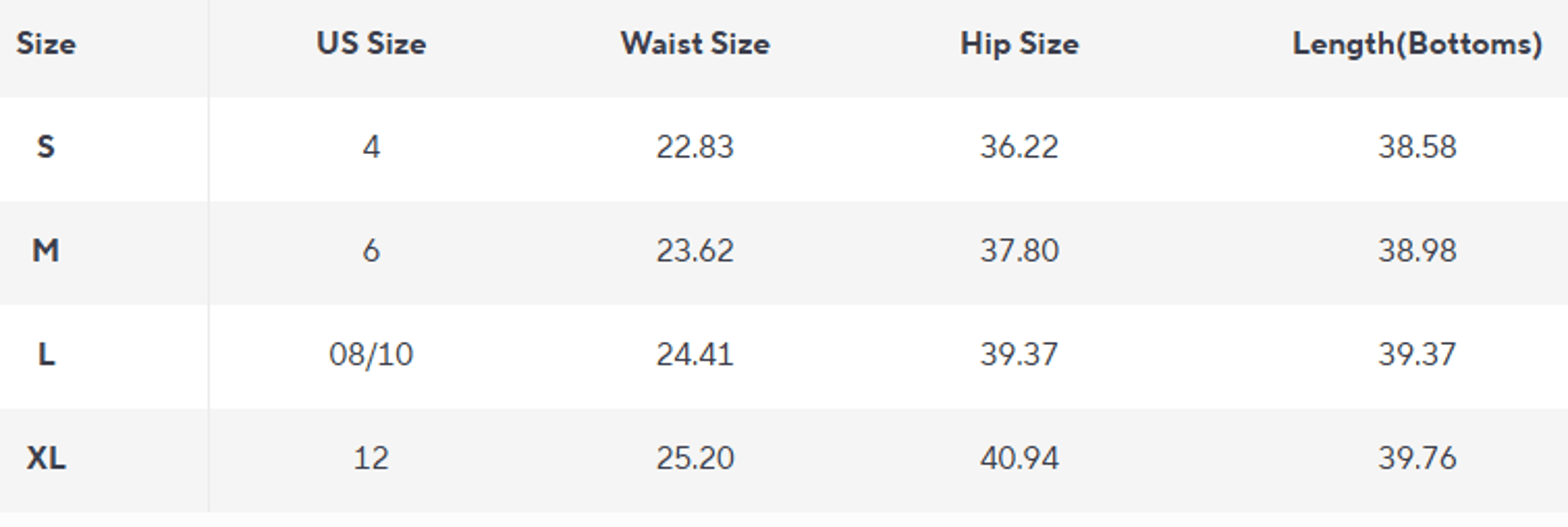Choose the XL size row label
Viewport: 1568px width, 527px height.
click(46, 458)
